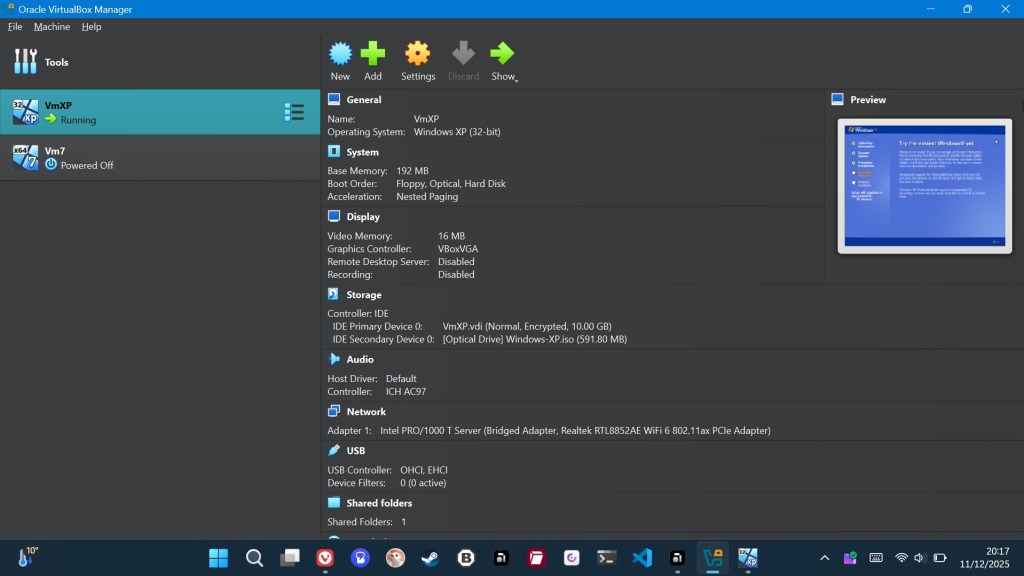The image size is (1024, 576).
Task: Click the Audio section heading
Action: 360,360
